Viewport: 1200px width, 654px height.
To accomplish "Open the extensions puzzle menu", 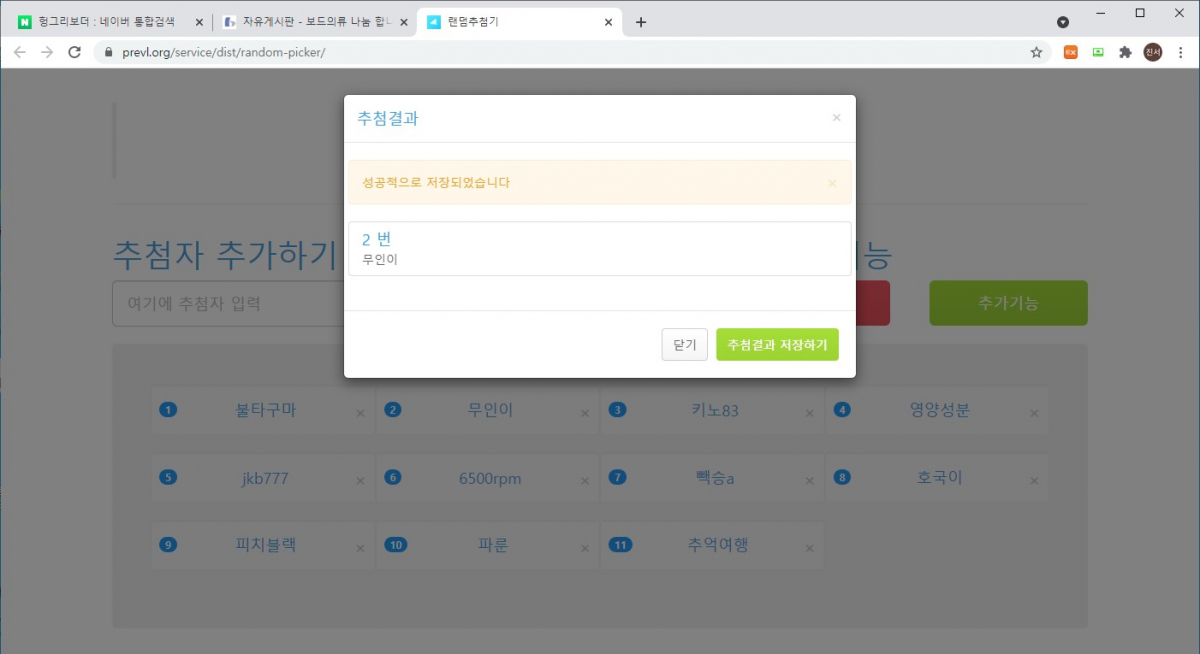I will click(x=1125, y=52).
